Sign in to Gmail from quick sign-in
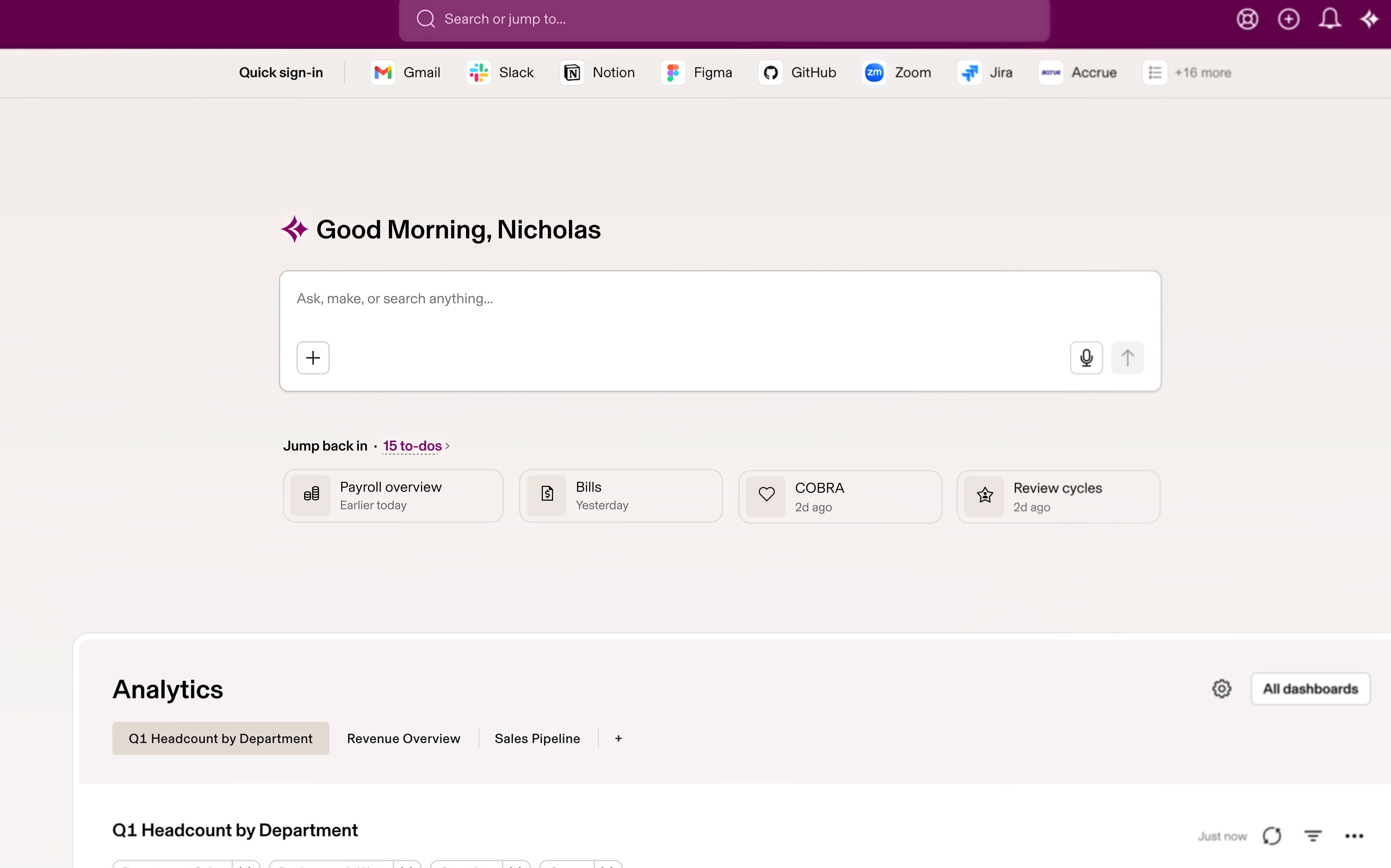The height and width of the screenshot is (868, 1391). (x=405, y=73)
